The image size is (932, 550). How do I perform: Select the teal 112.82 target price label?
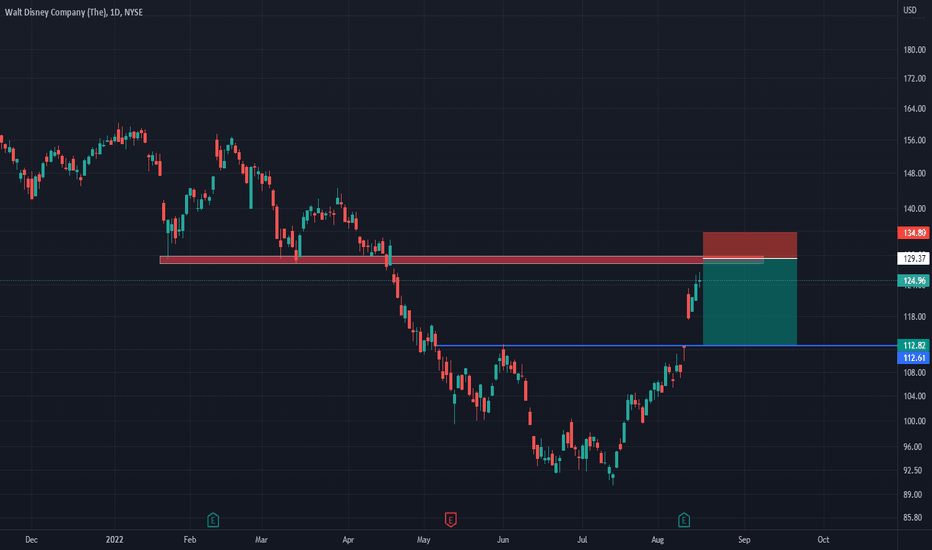(x=914, y=345)
